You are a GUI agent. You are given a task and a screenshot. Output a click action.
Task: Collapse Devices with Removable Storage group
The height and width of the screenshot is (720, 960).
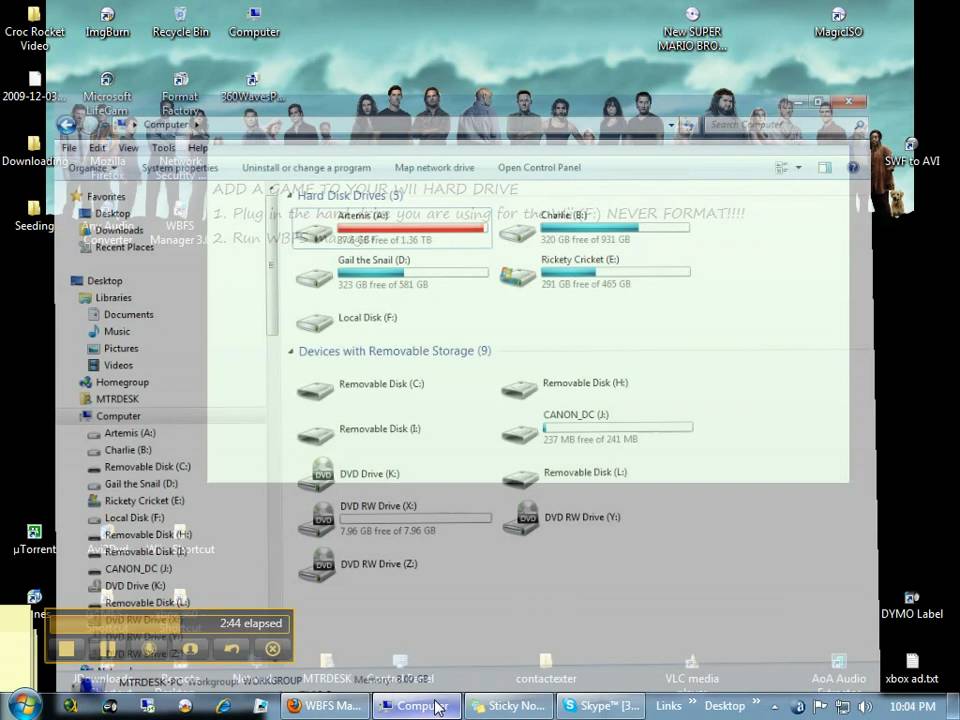pyautogui.click(x=291, y=351)
